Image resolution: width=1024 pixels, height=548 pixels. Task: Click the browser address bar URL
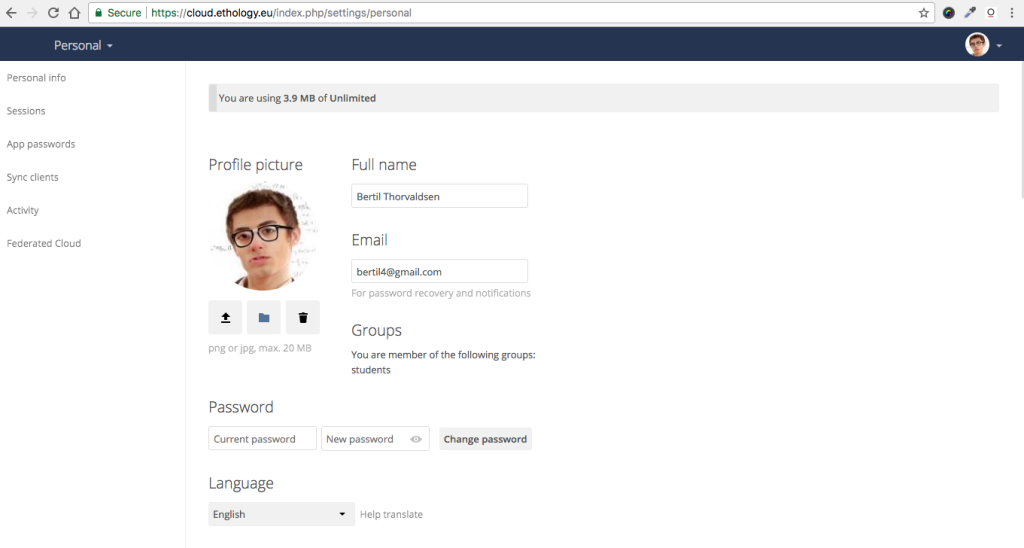(281, 12)
